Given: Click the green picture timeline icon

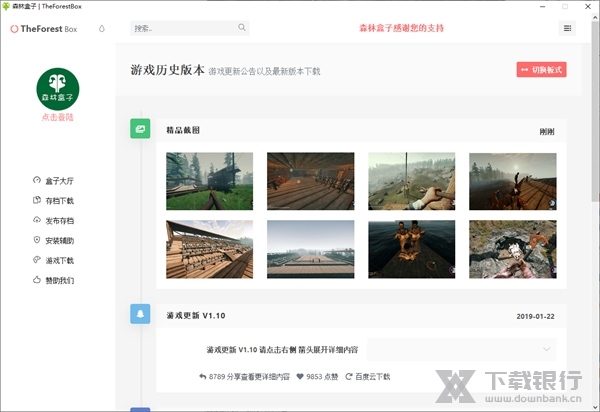Looking at the screenshot, I should click(x=140, y=129).
